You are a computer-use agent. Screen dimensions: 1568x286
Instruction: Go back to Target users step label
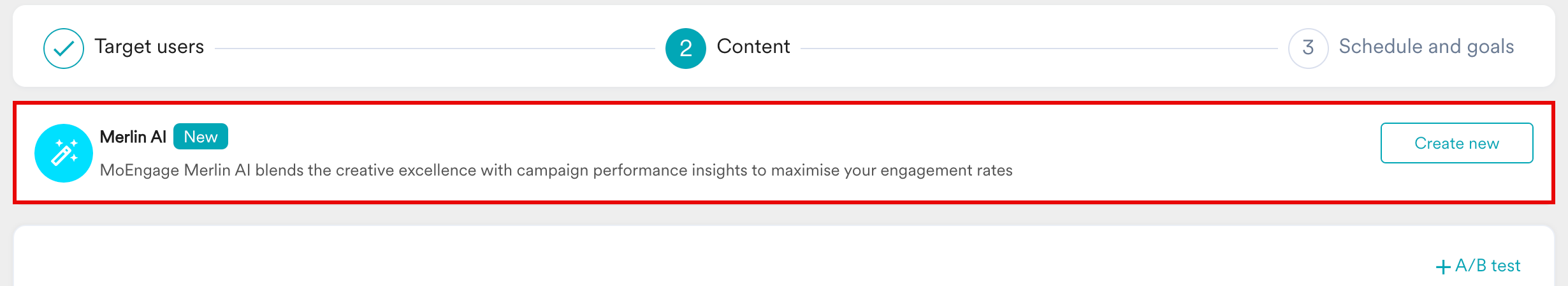pyautogui.click(x=149, y=47)
